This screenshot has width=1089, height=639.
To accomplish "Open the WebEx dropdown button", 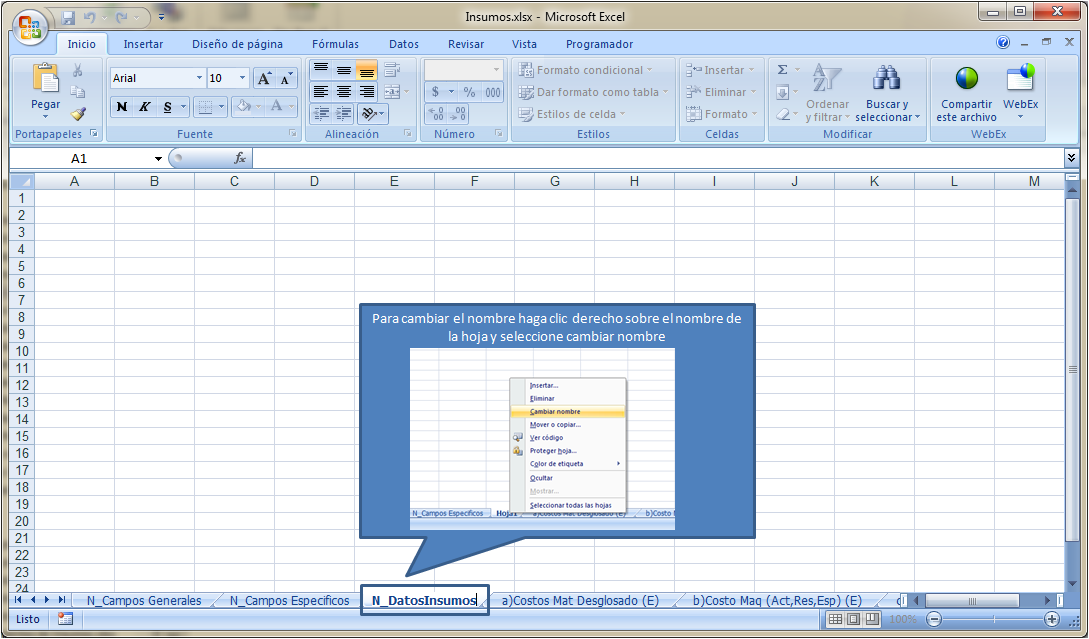I will 1020,93.
